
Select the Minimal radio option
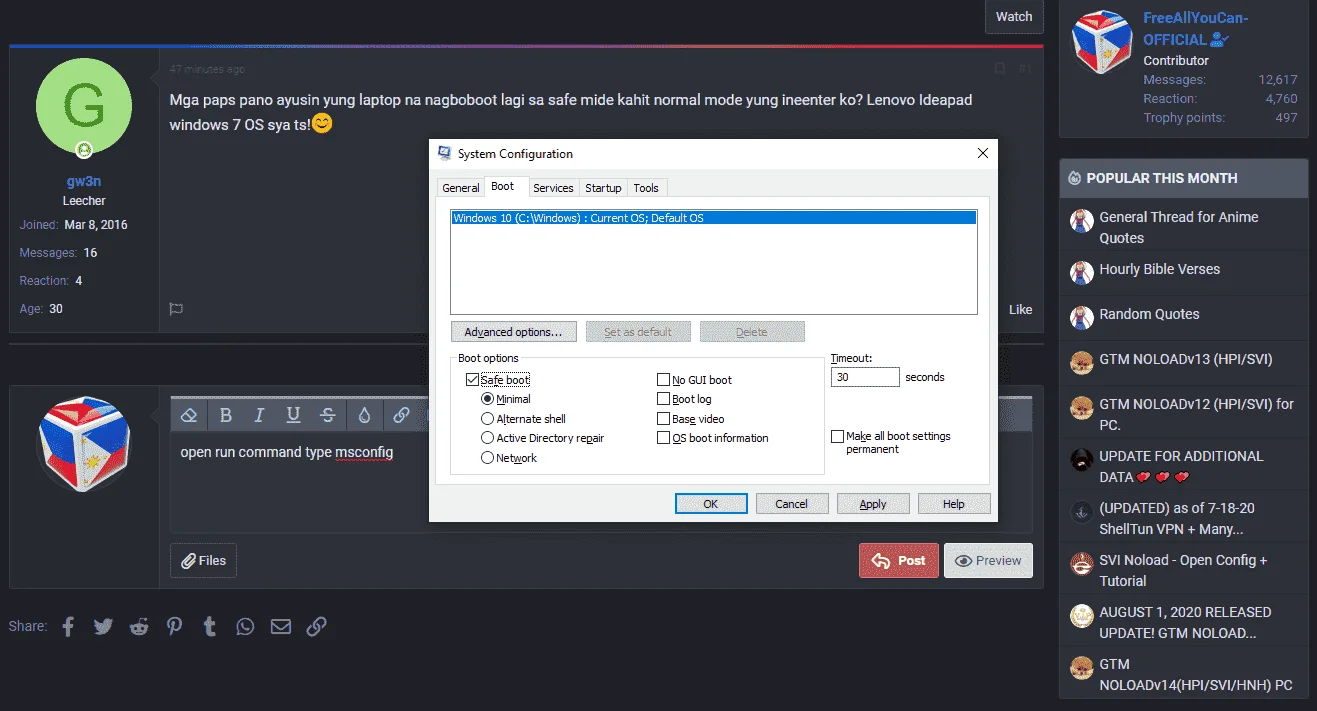click(x=487, y=399)
